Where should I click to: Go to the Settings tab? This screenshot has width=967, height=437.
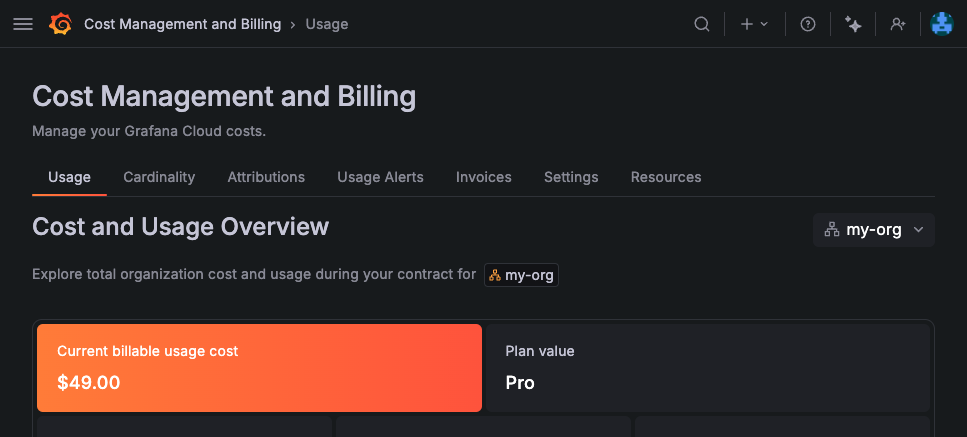[571, 178]
